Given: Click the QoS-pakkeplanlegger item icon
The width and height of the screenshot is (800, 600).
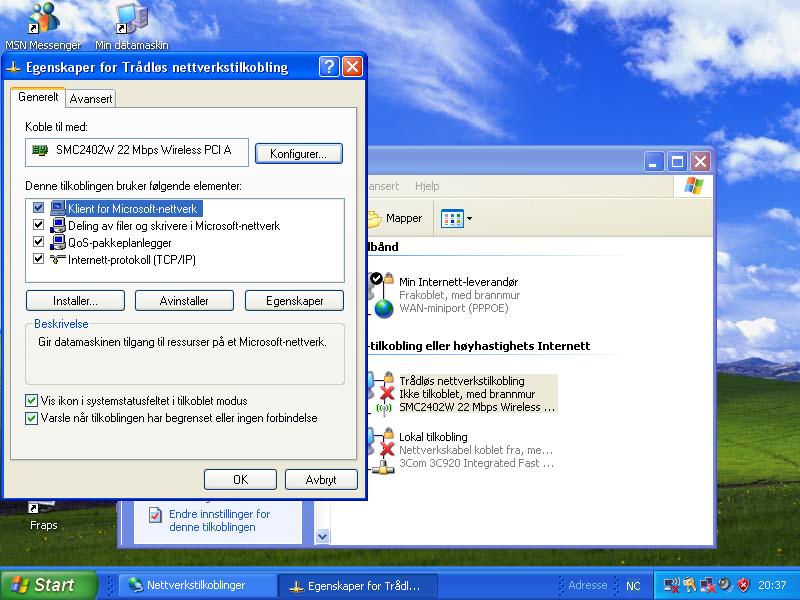Looking at the screenshot, I should (x=58, y=242).
